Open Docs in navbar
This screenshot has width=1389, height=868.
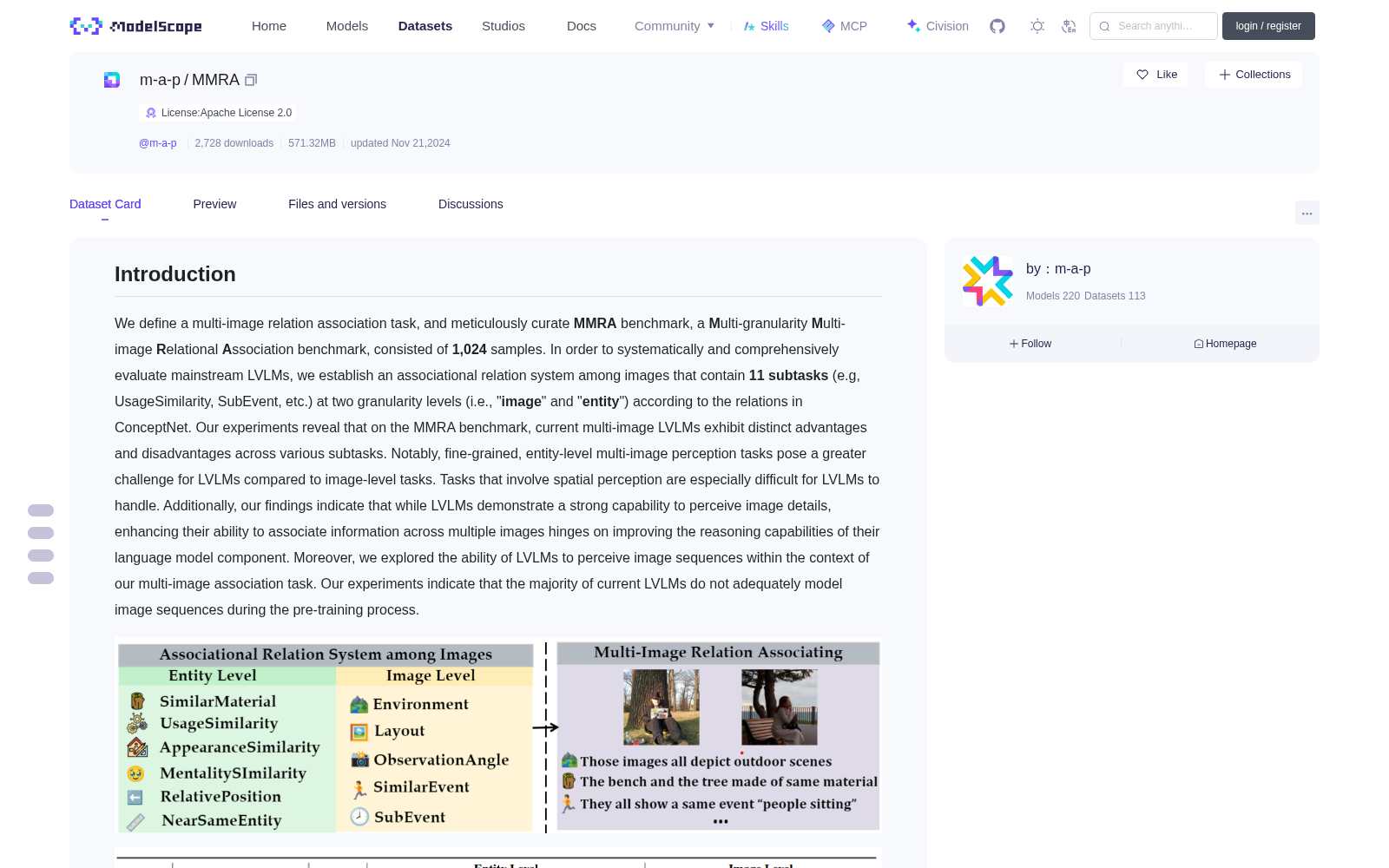coord(582,26)
